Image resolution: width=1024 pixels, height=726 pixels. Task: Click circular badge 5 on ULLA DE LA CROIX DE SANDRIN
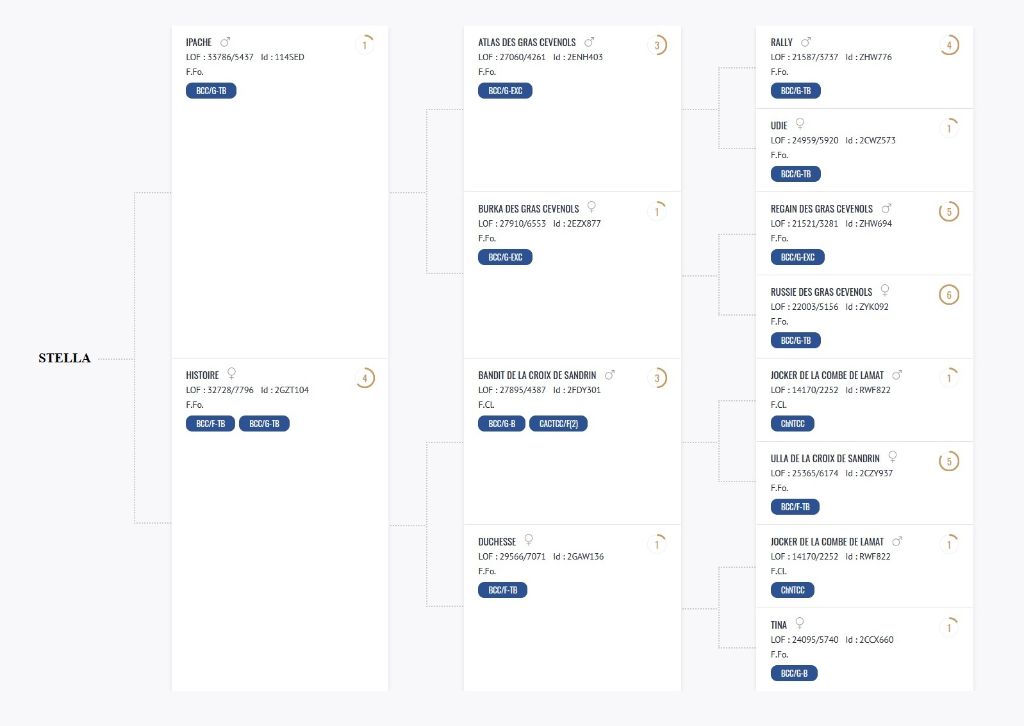coord(949,462)
